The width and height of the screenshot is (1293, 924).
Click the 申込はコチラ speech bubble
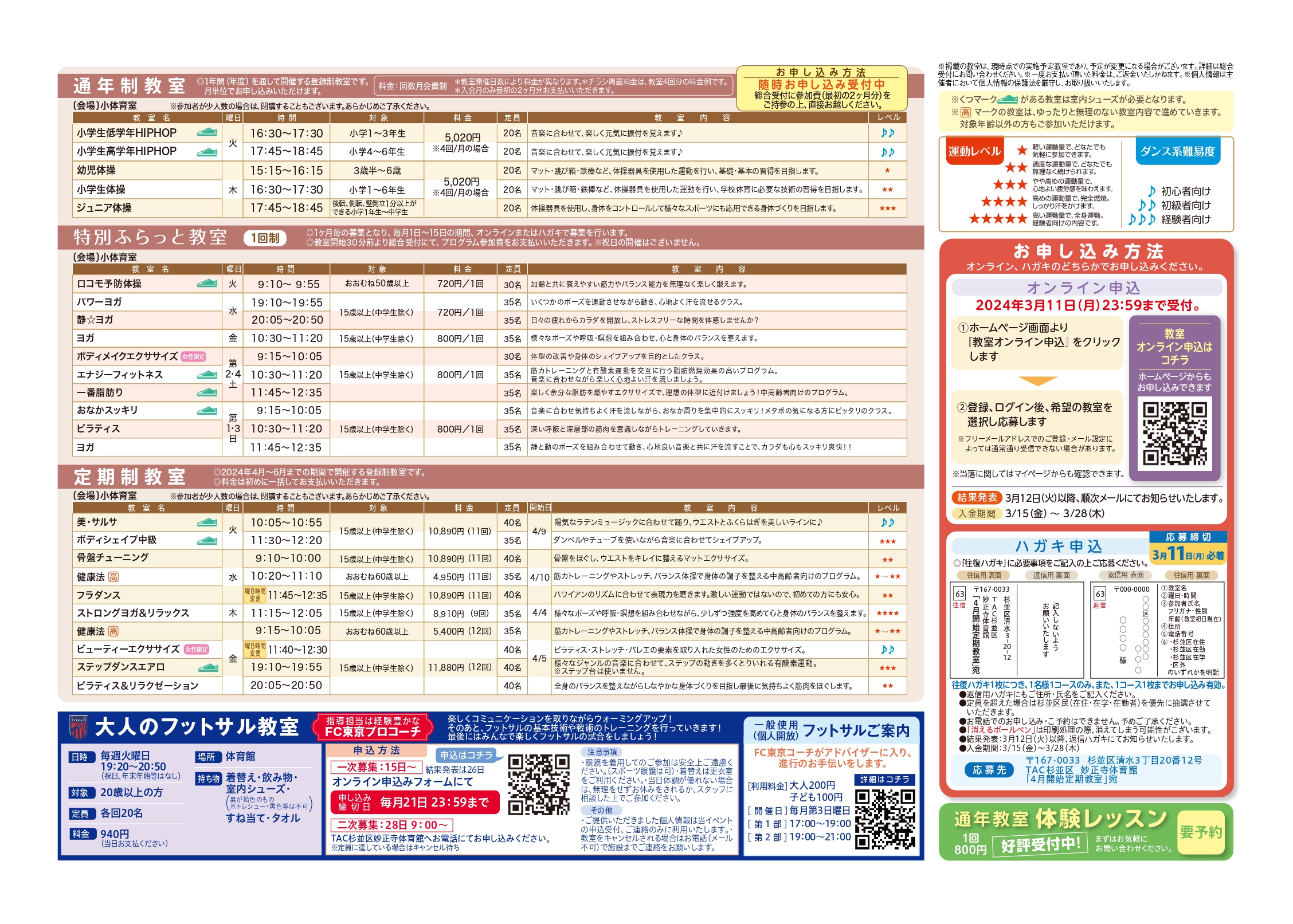(x=466, y=755)
